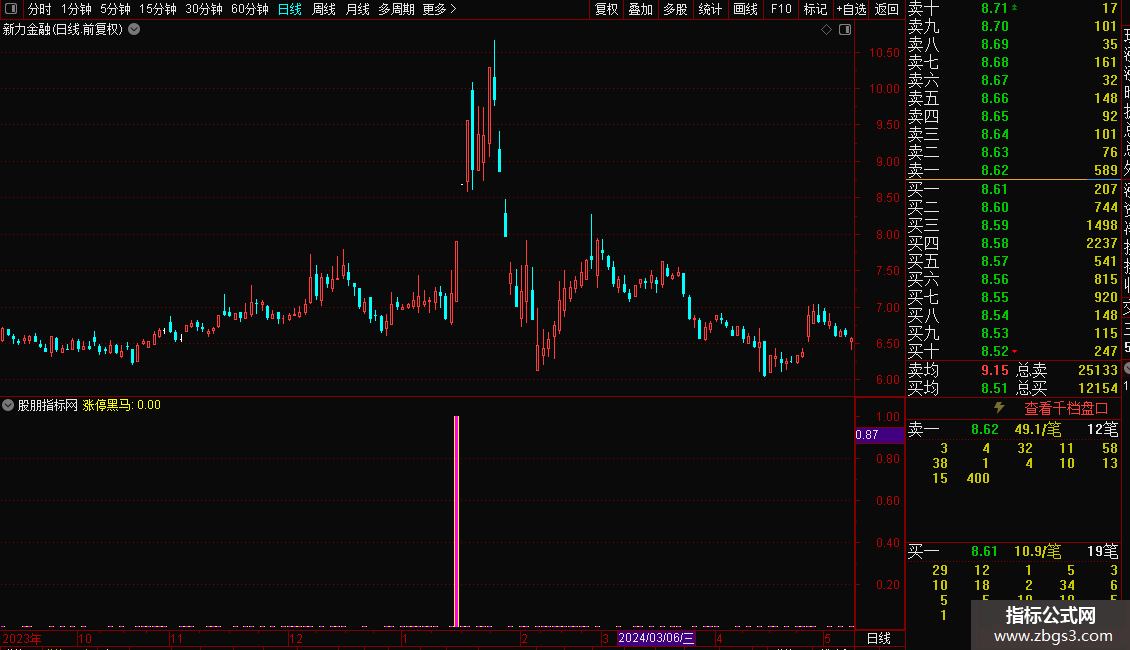
Task: Toggle the right panel layout icon
Action: (845, 30)
